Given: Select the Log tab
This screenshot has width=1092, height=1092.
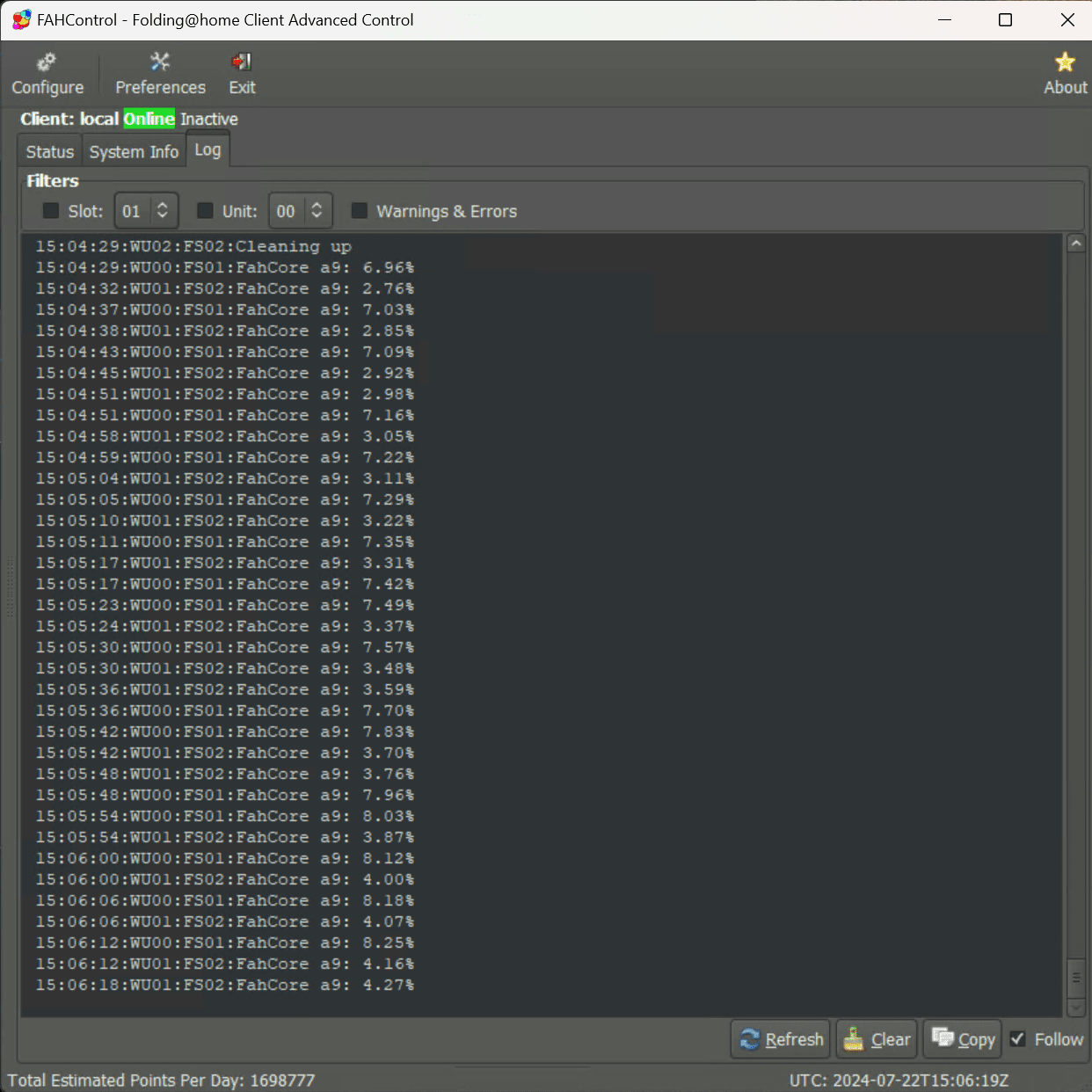Looking at the screenshot, I should (x=207, y=149).
